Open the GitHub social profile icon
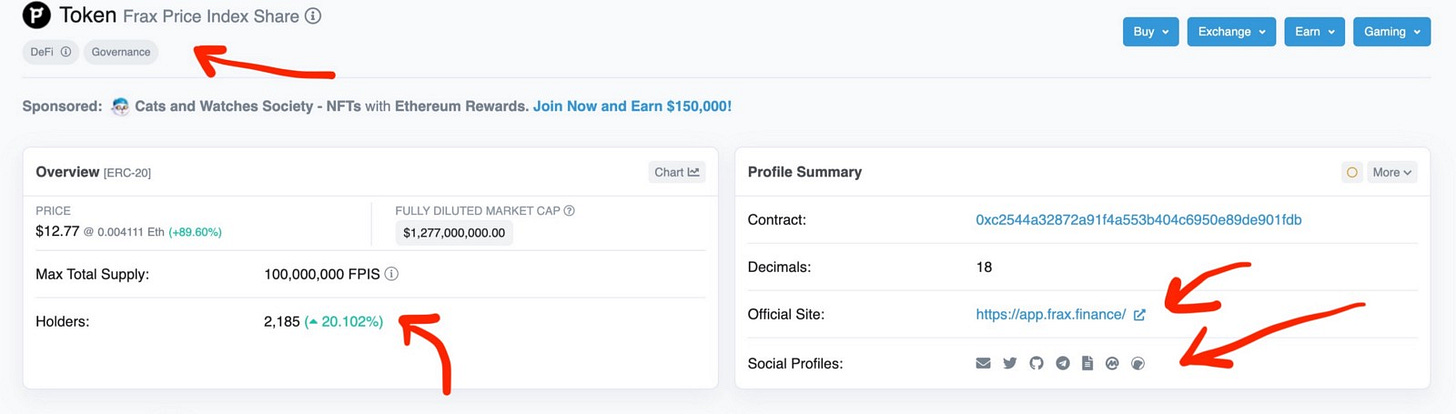The width and height of the screenshot is (1456, 414). tap(1036, 363)
